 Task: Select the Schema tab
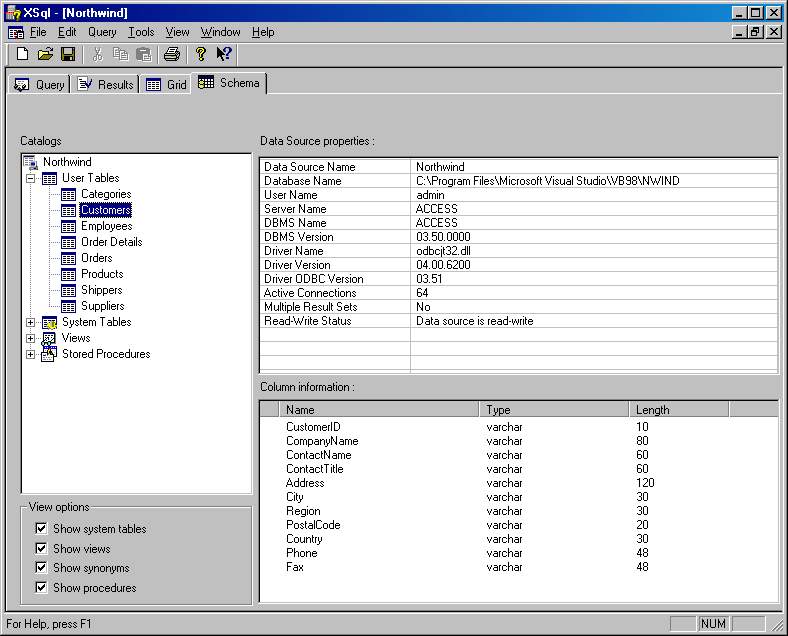pyautogui.click(x=229, y=83)
